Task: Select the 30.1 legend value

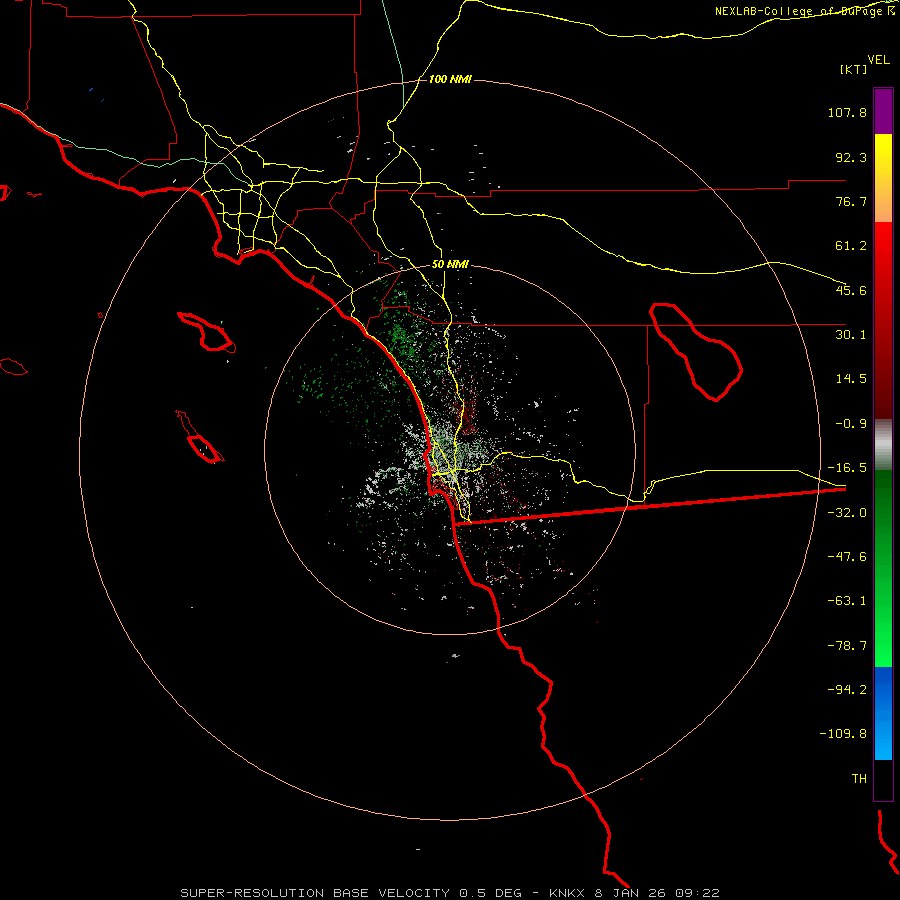Action: (851, 335)
